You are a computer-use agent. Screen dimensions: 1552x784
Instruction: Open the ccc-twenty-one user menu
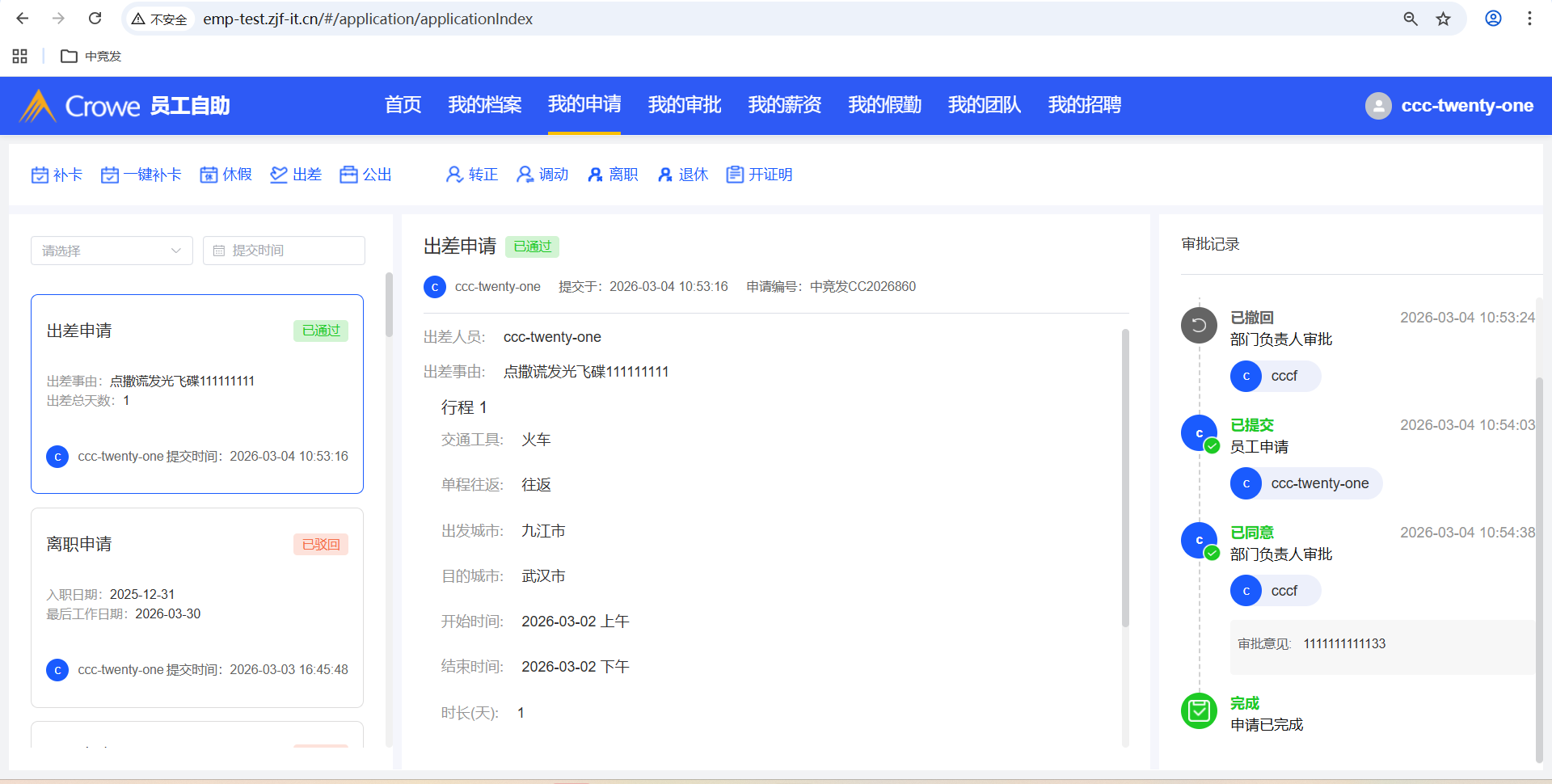1449,106
